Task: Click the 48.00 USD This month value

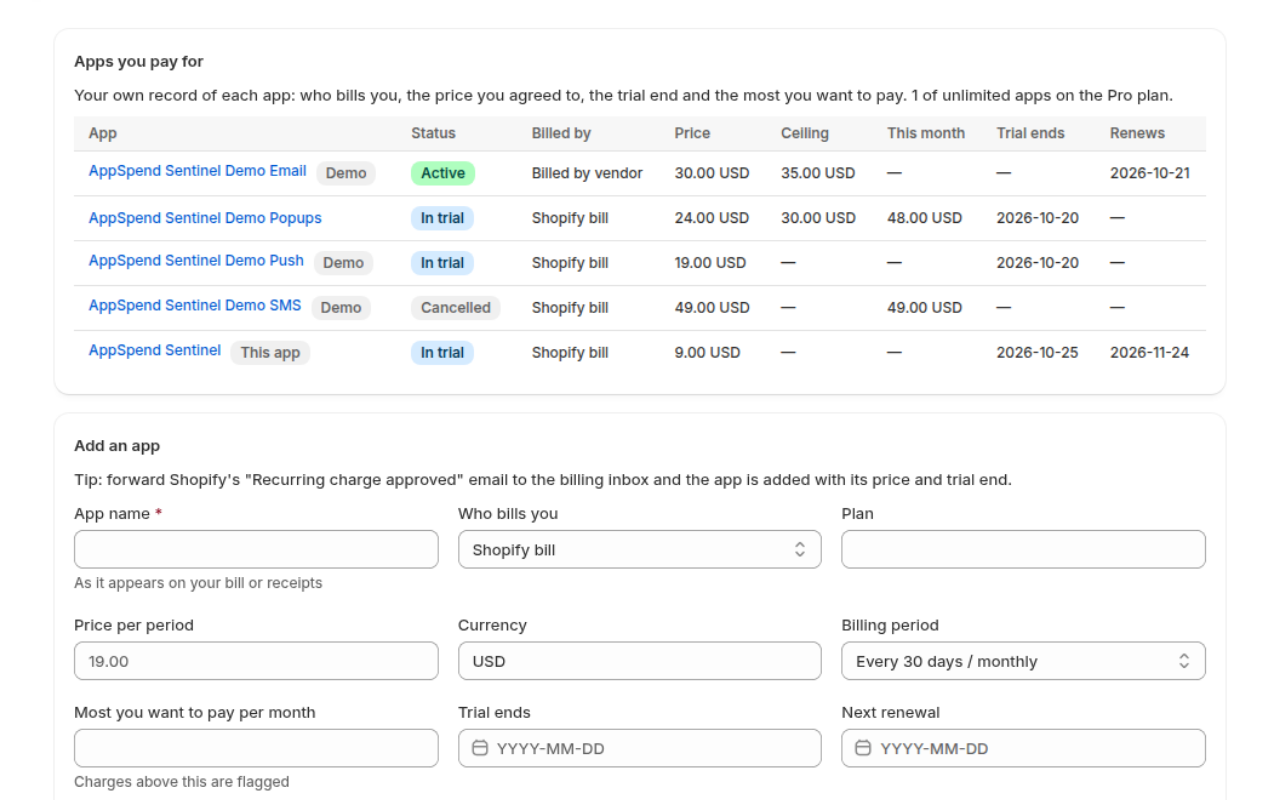Action: (x=924, y=218)
